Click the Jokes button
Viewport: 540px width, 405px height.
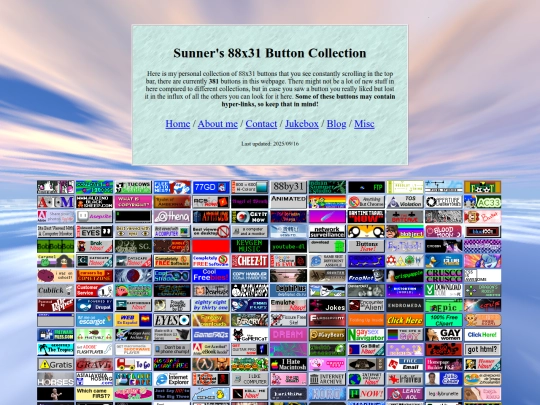point(327,305)
